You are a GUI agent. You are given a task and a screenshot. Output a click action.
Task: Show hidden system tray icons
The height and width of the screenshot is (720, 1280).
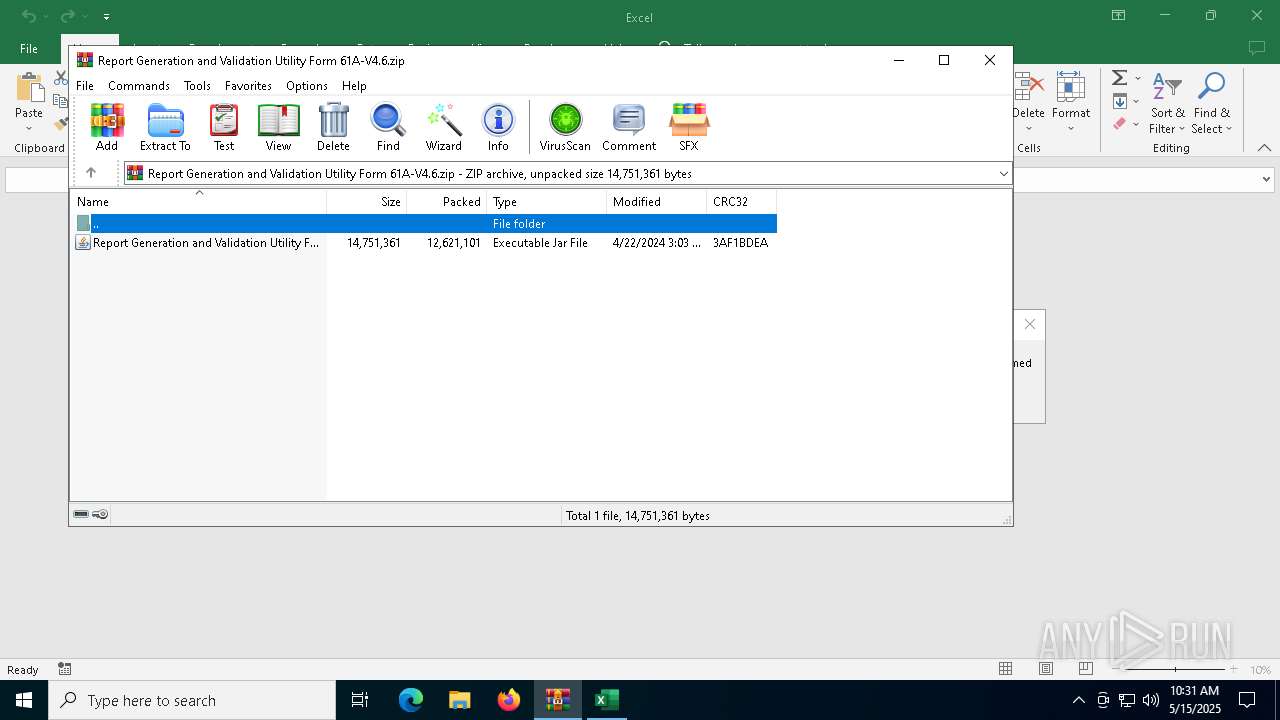click(x=1078, y=700)
